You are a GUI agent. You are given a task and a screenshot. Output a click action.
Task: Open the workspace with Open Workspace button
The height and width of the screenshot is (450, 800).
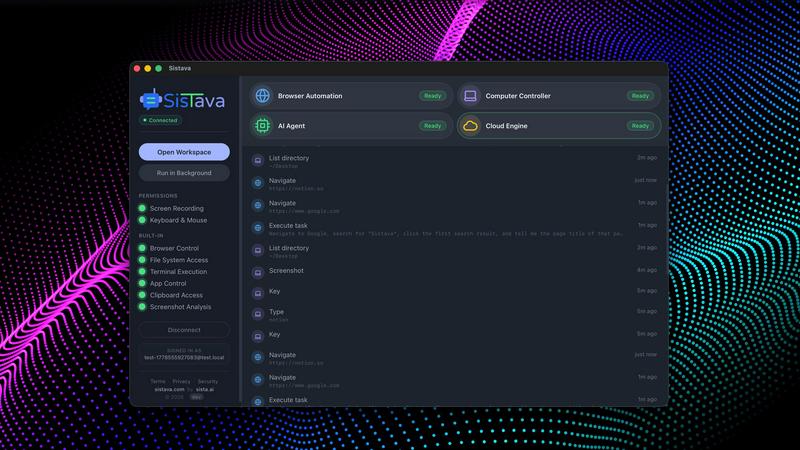point(184,152)
